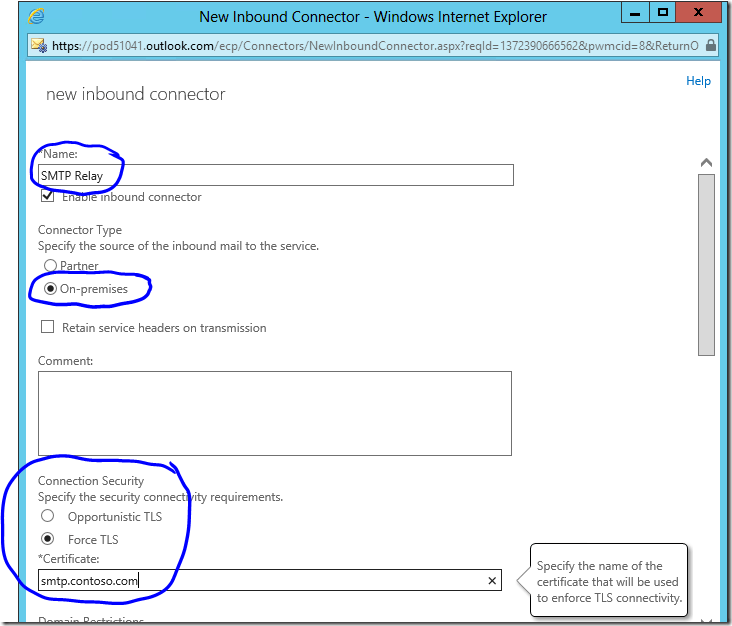The height and width of the screenshot is (626, 732).
Task: Enable Retain service headers on transmission
Action: [47, 327]
